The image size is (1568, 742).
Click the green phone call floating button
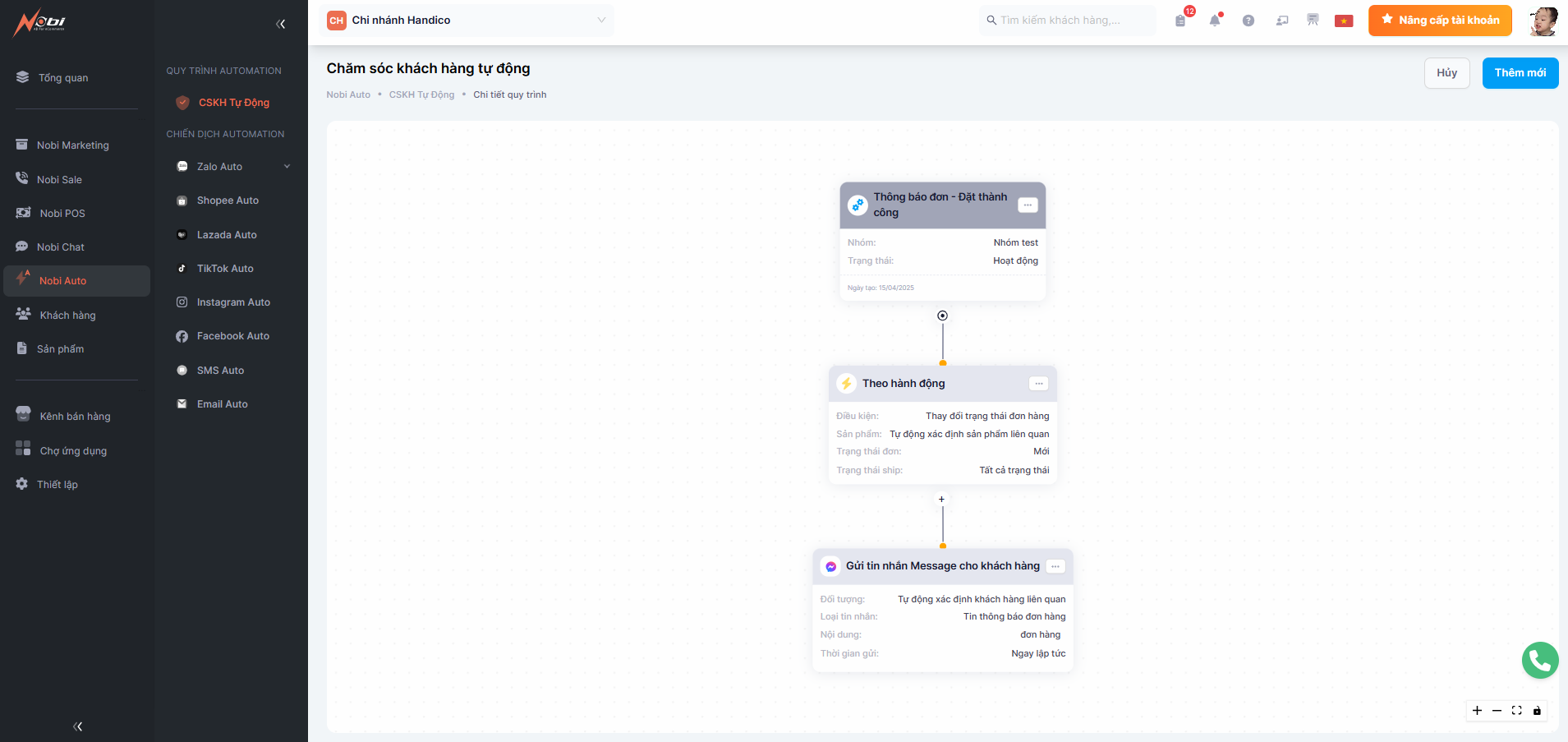point(1539,660)
